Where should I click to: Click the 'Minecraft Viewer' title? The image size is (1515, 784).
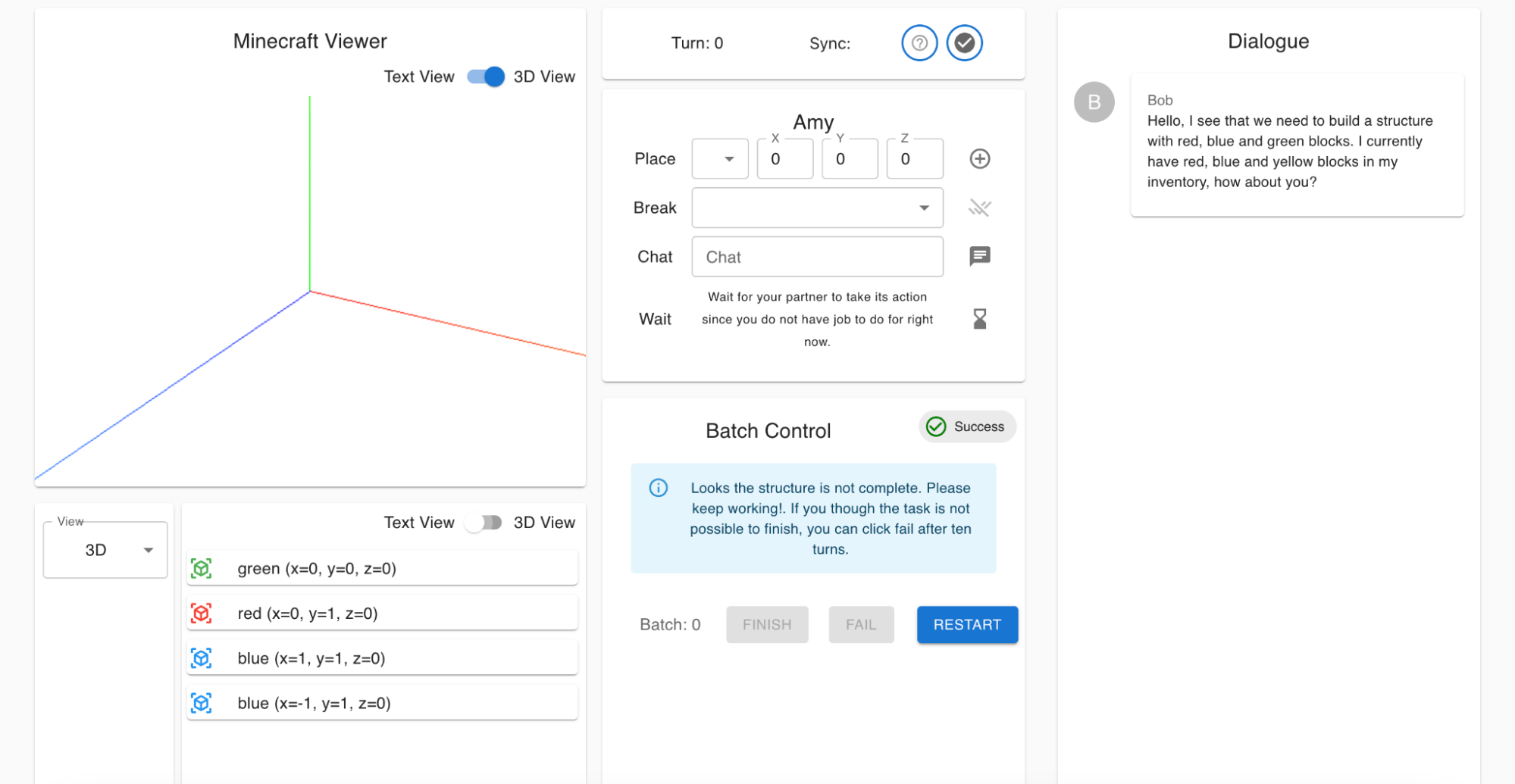(x=310, y=41)
